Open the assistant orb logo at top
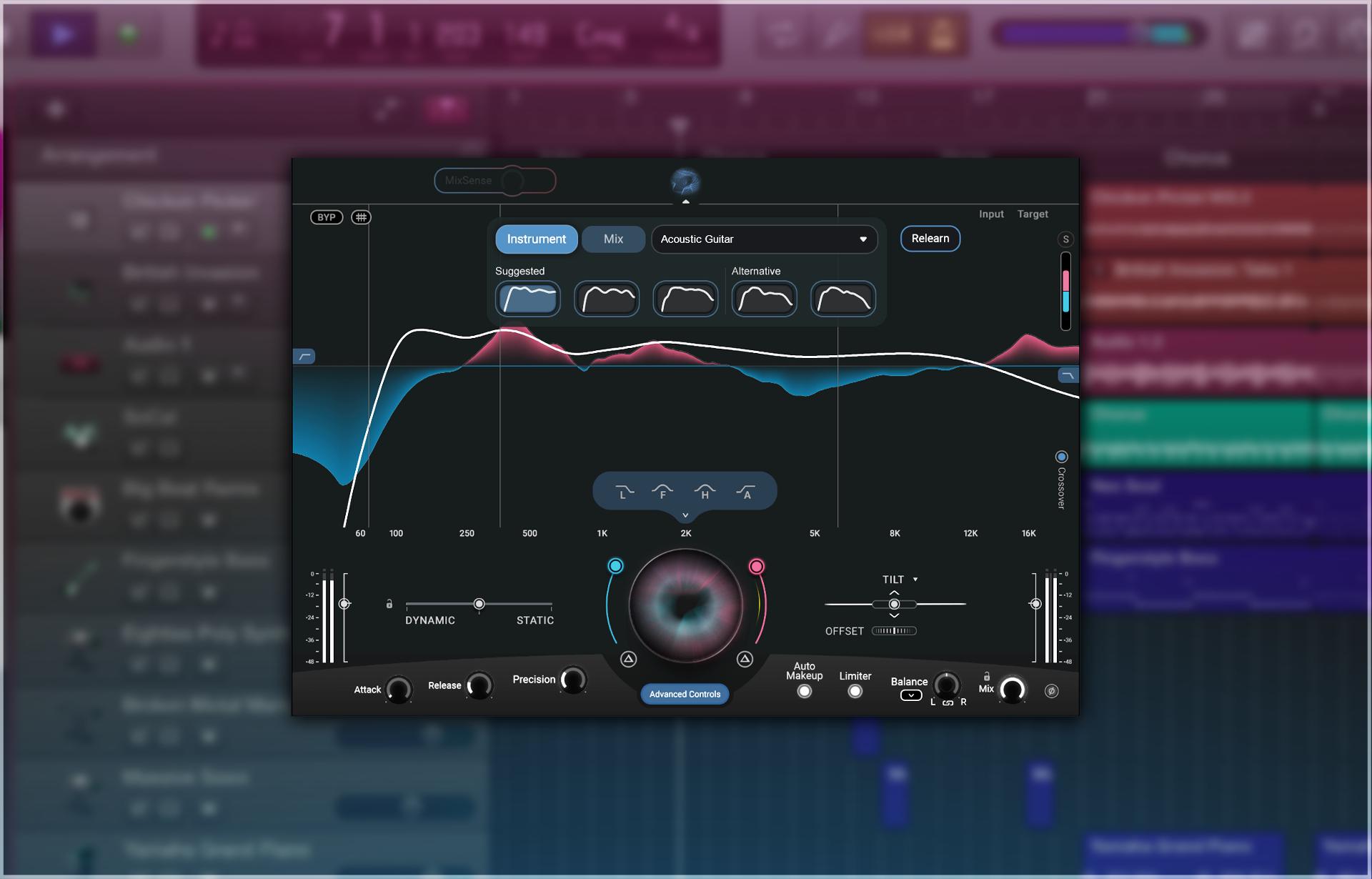The width and height of the screenshot is (1372, 879). tap(685, 182)
